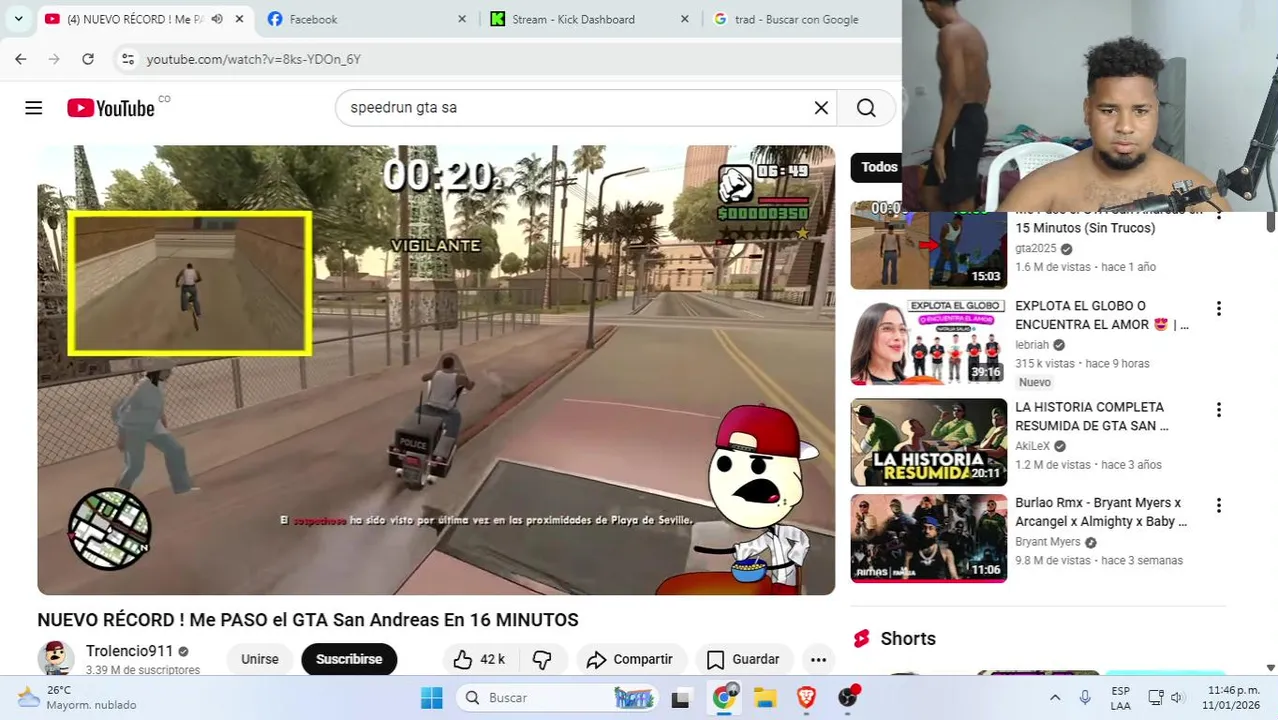Image resolution: width=1278 pixels, height=720 pixels.
Task: Go back with the browser back arrow
Action: pos(21,59)
